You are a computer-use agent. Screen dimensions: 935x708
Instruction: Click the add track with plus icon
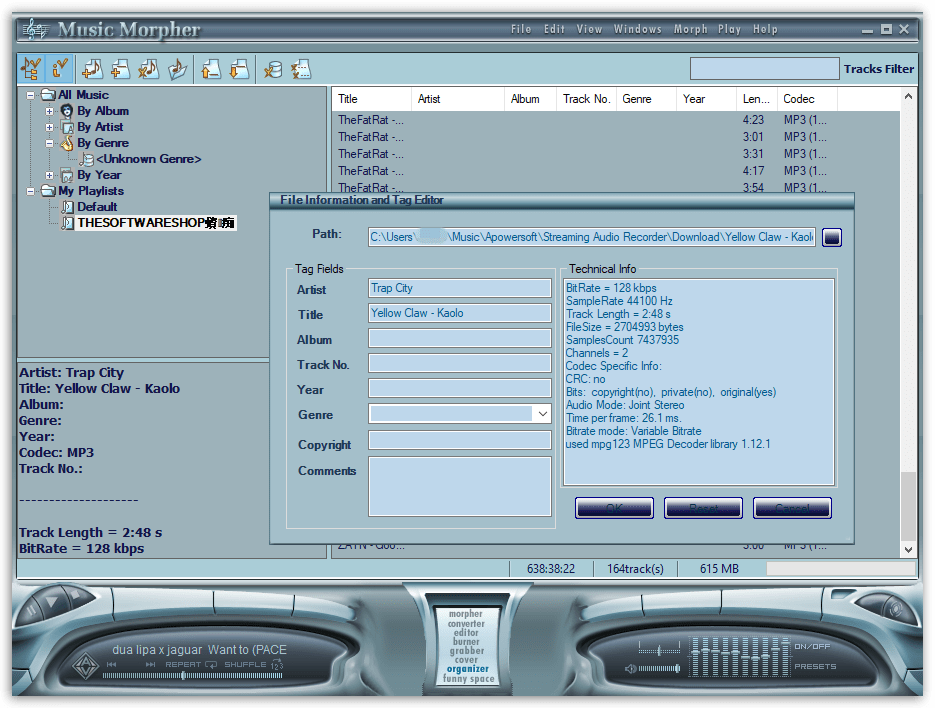[x=118, y=68]
